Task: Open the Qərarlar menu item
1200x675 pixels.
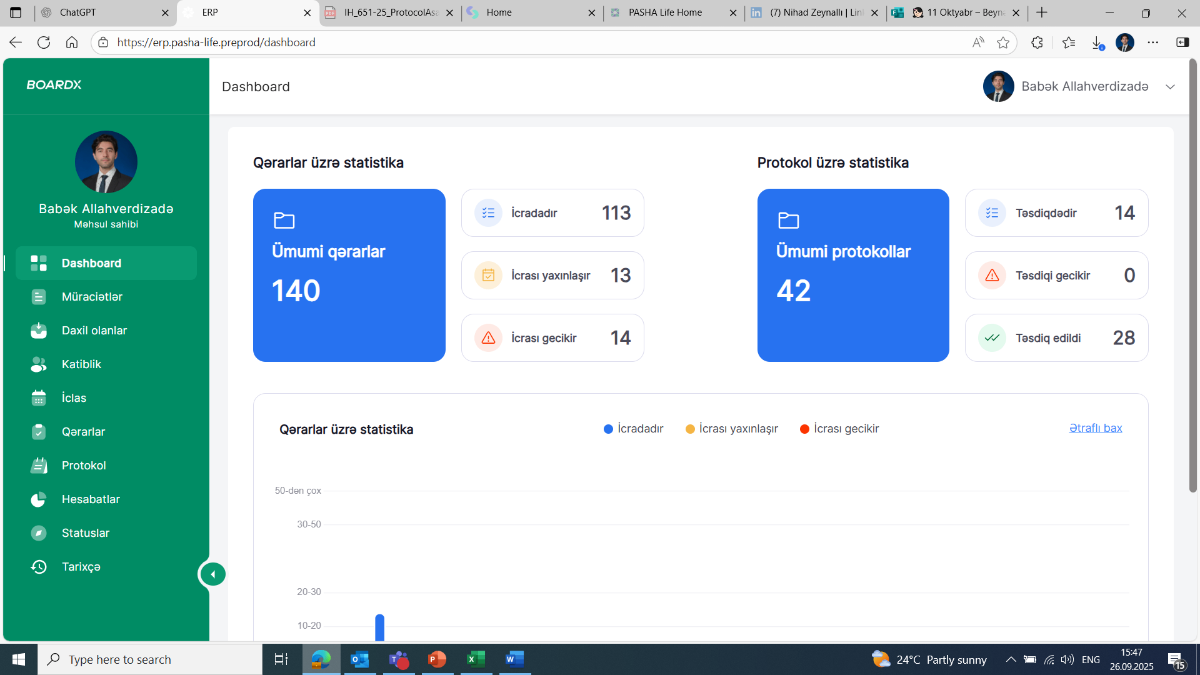Action: click(x=83, y=432)
